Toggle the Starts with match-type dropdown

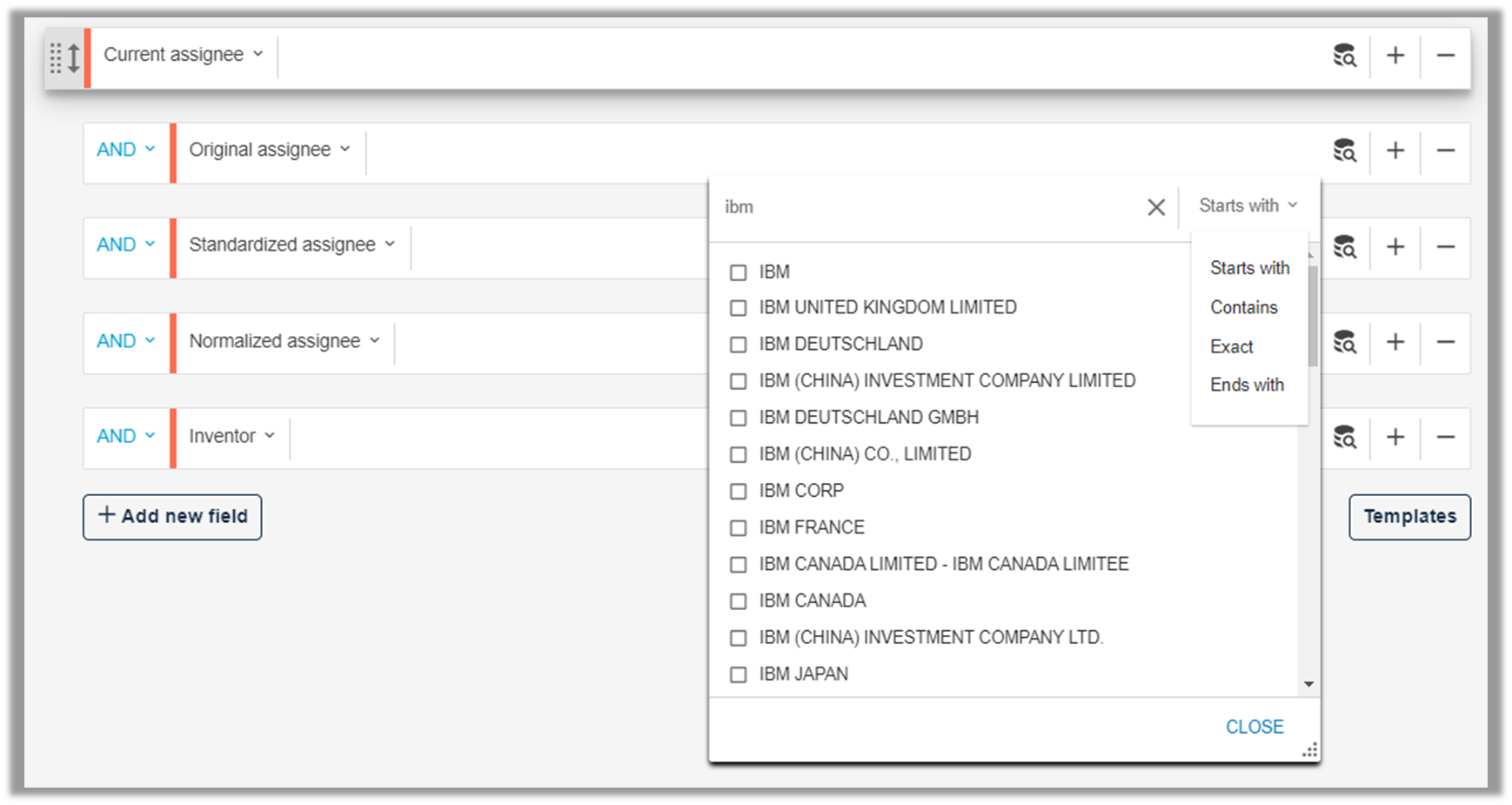click(1248, 205)
